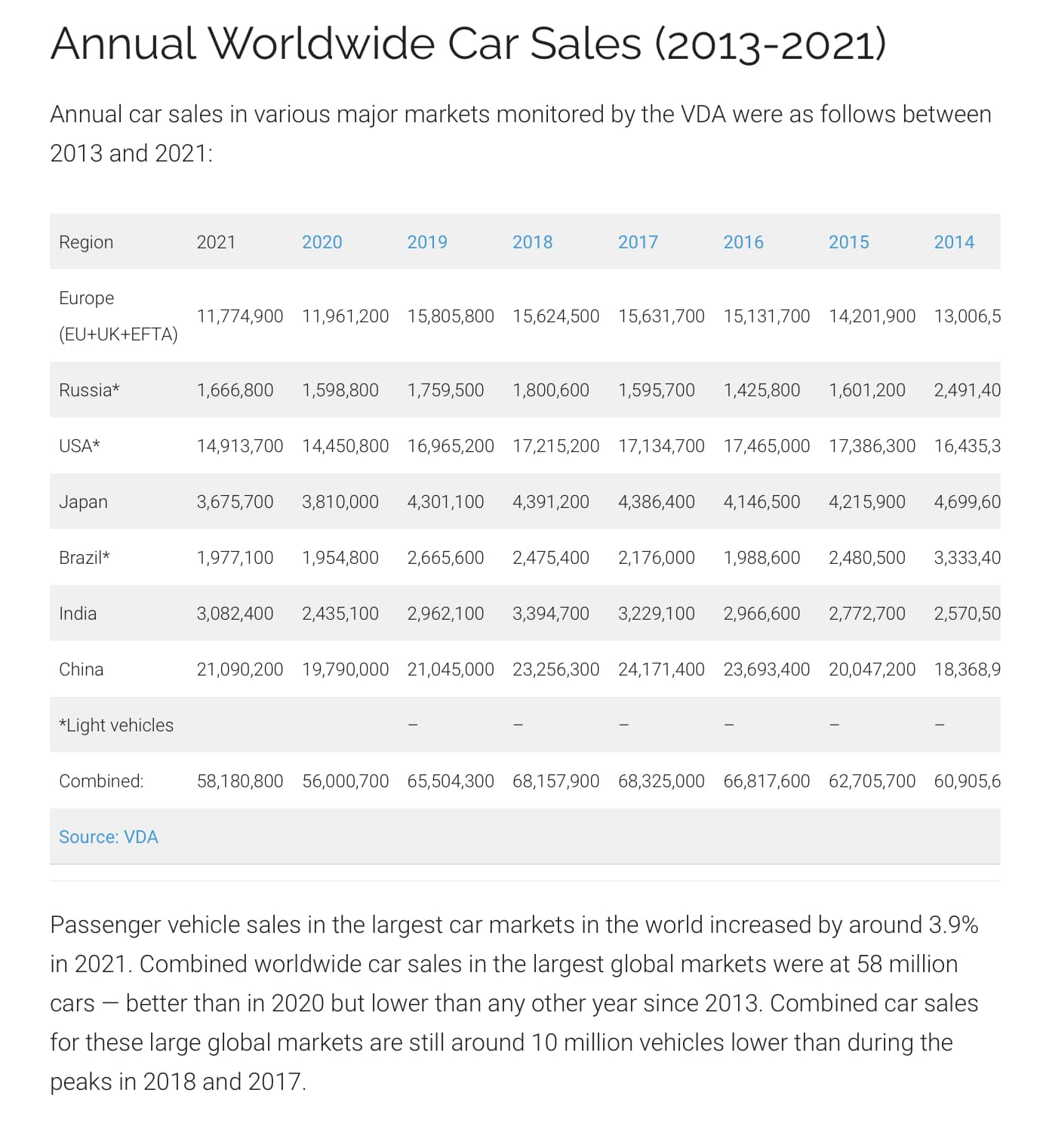Follow the Source: VDA link
Image resolution: width=1040 pixels, height=1148 pixels.
coord(109,837)
